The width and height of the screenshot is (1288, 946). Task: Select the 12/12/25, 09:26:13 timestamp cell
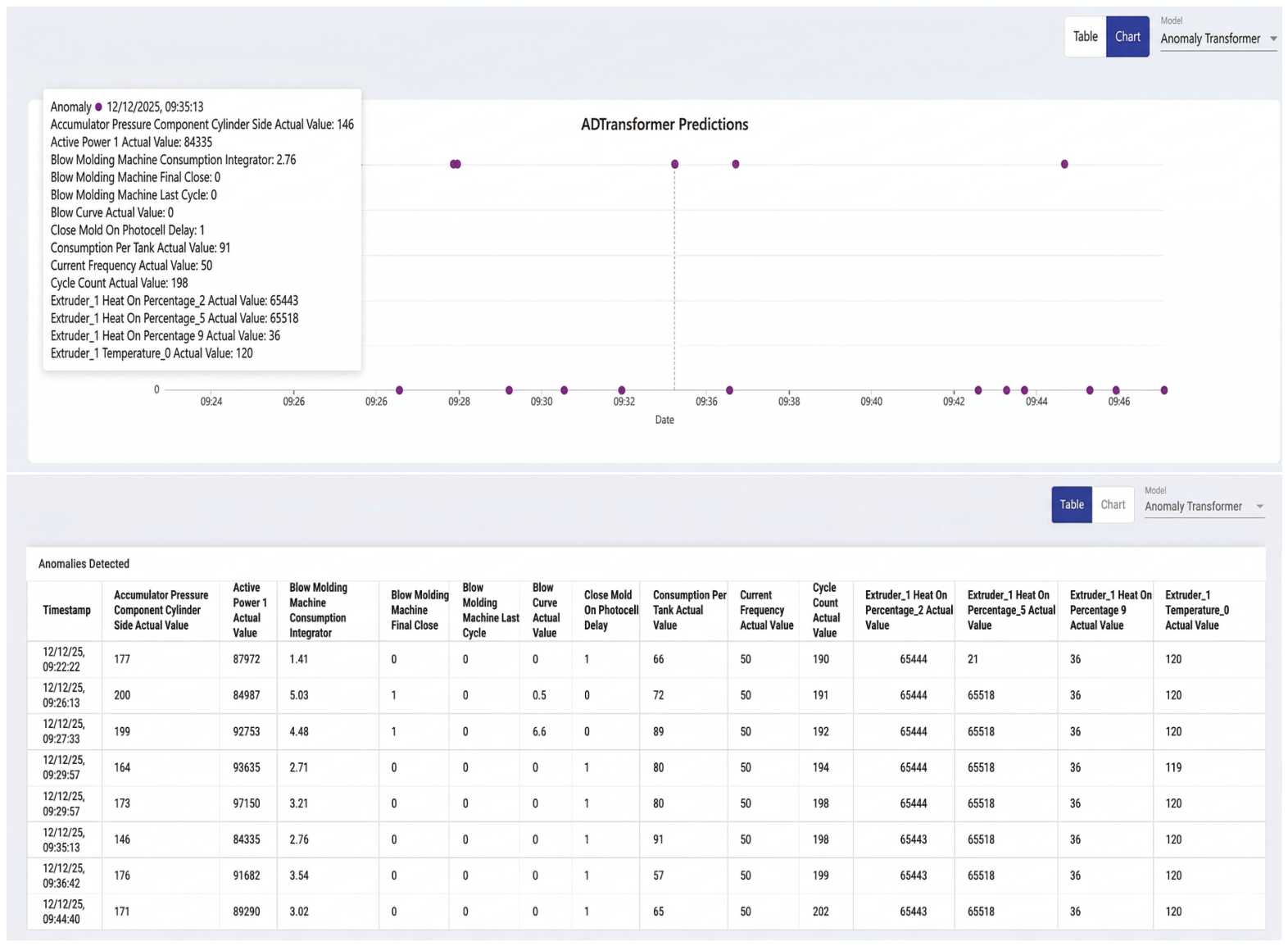pyautogui.click(x=63, y=695)
